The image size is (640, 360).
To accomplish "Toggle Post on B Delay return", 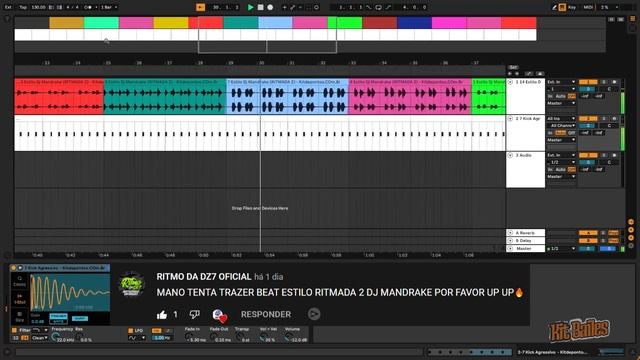I will pos(613,240).
